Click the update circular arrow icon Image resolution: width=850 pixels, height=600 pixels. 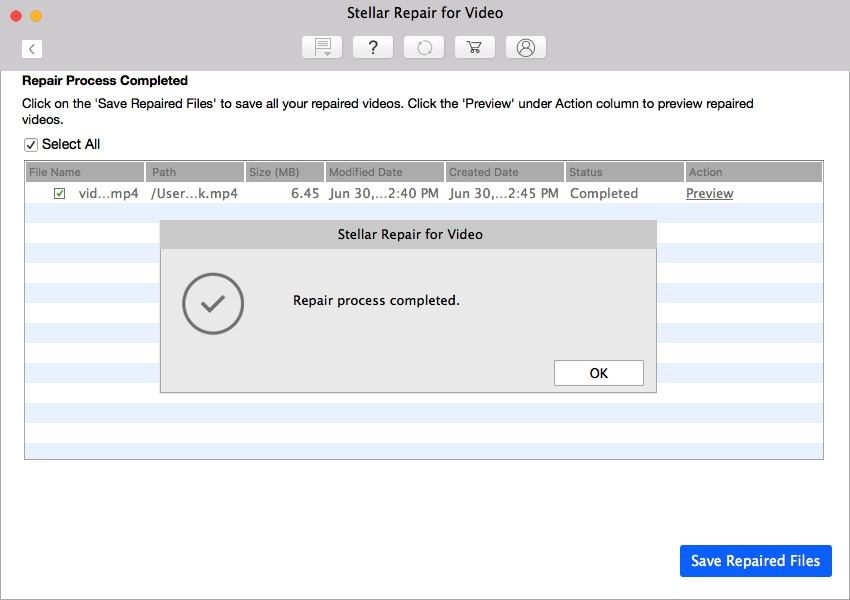(424, 47)
